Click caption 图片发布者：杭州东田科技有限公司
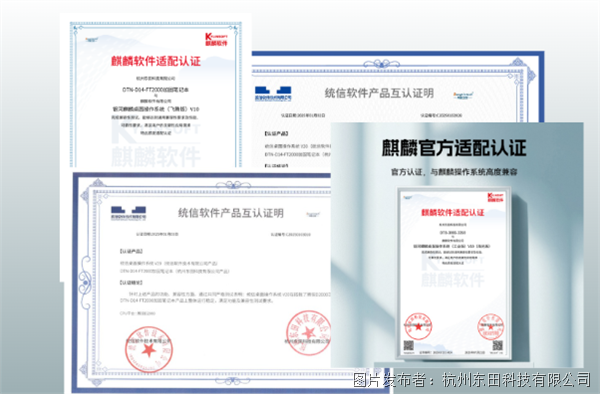Image resolution: width=600 pixels, height=394 pixels. tap(472, 380)
